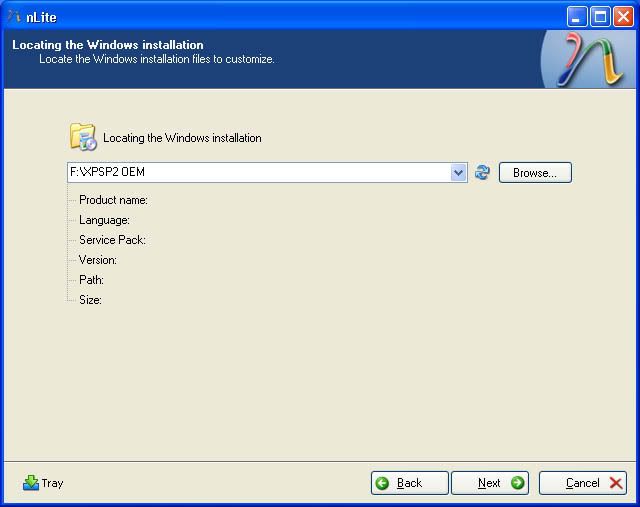The image size is (640, 507).
Task: Click the folder-with-disc installation icon
Action: pos(83,137)
